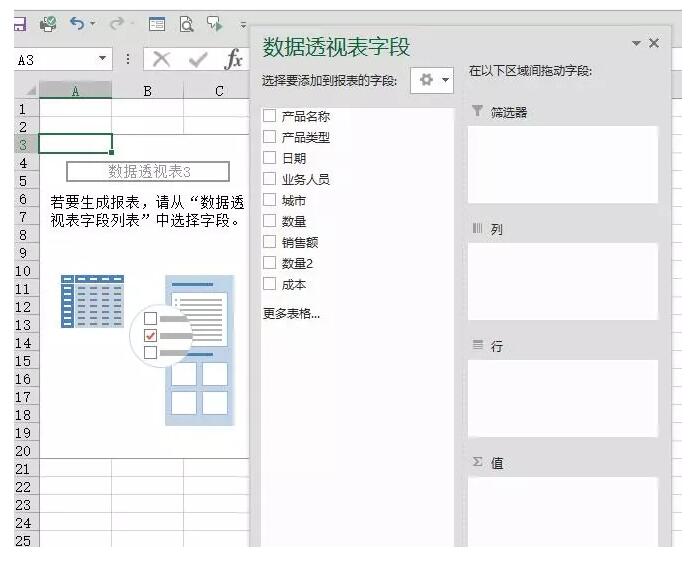
Task: Click the comment-arrow icon in quick access toolbar
Action: (215, 24)
